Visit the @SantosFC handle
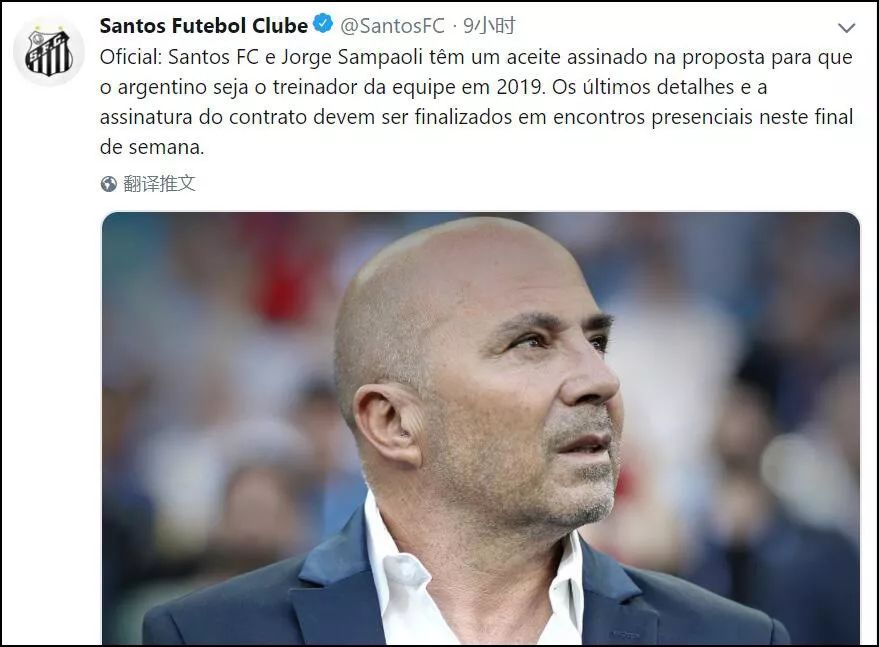 coord(392,26)
